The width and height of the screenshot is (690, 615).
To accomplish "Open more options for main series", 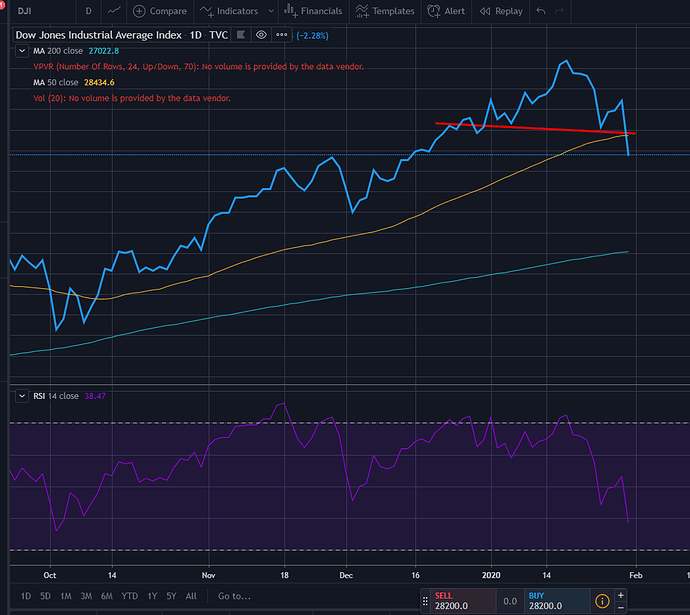I will 282,35.
